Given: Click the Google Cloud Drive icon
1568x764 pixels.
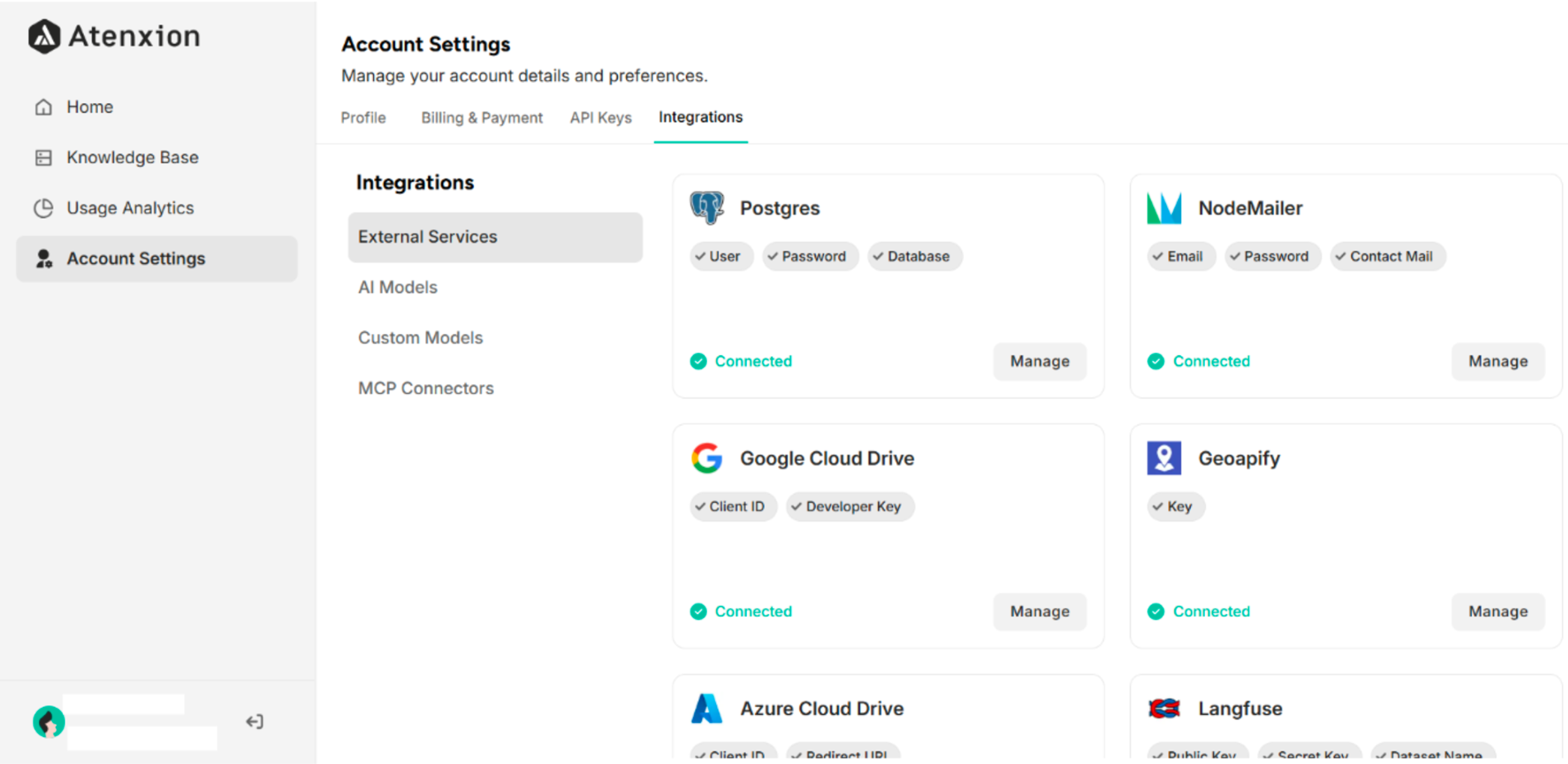Looking at the screenshot, I should (x=706, y=458).
